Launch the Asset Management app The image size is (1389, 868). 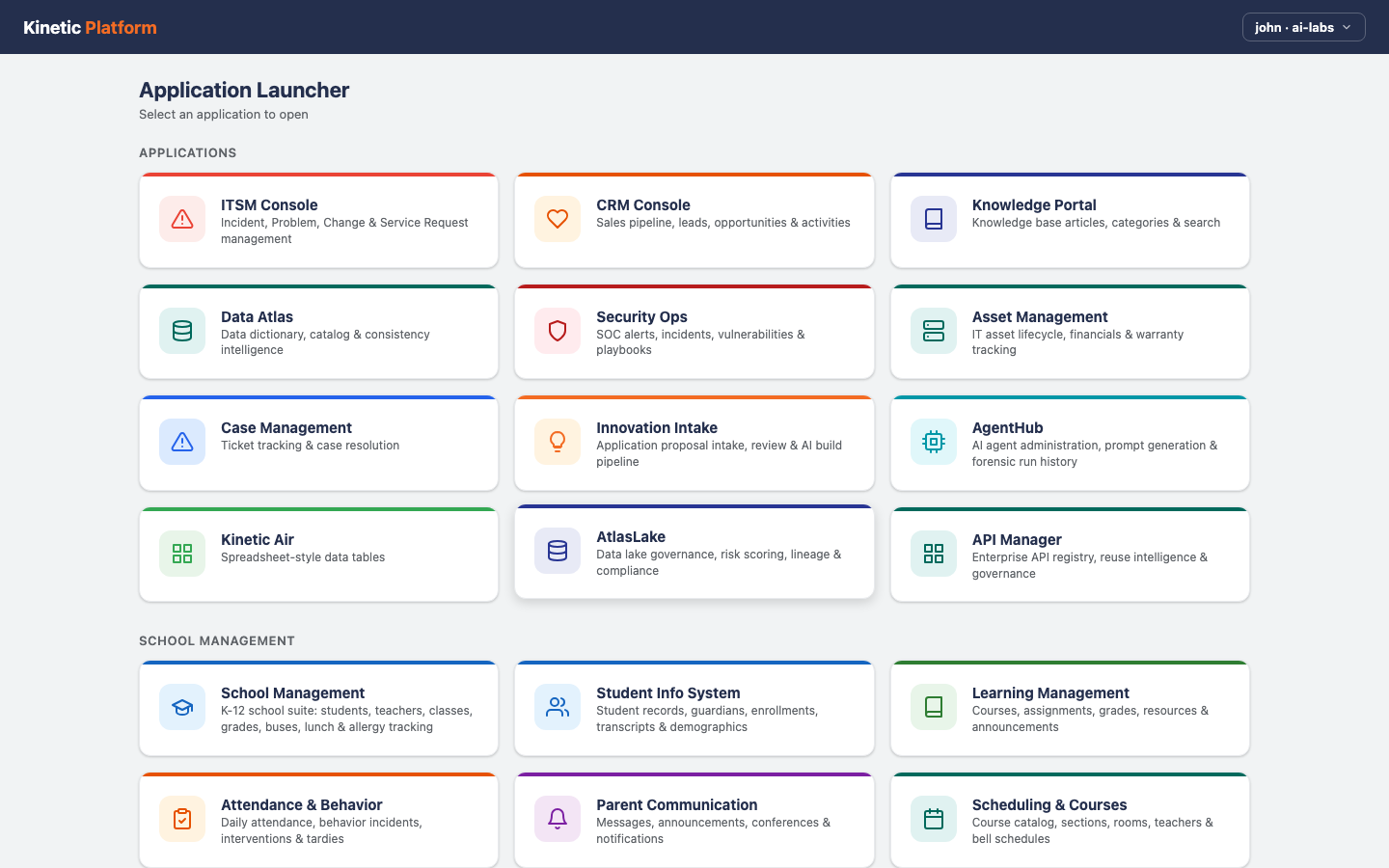coord(1070,332)
